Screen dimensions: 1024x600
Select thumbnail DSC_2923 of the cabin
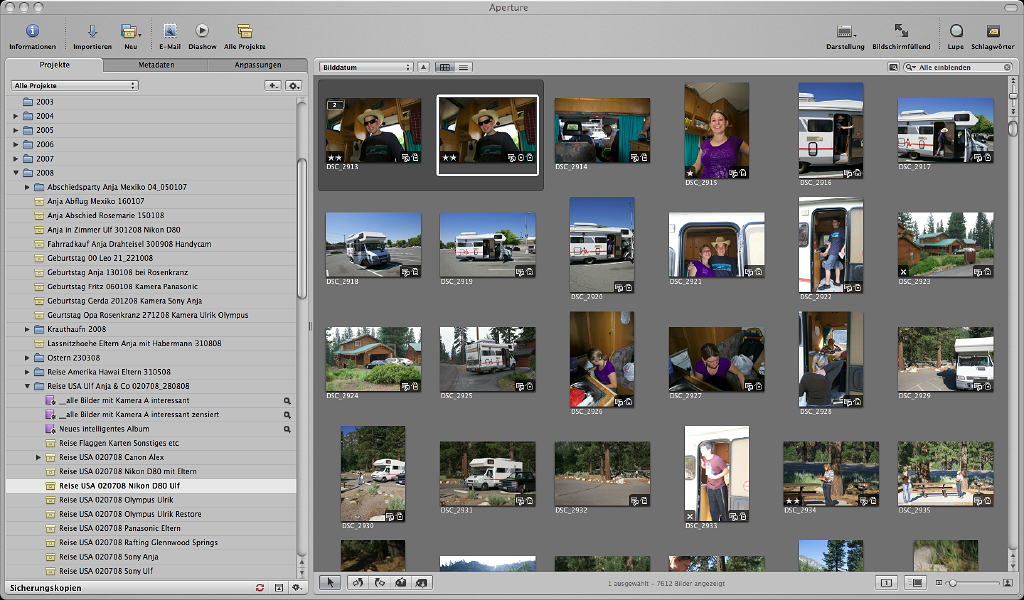click(945, 245)
